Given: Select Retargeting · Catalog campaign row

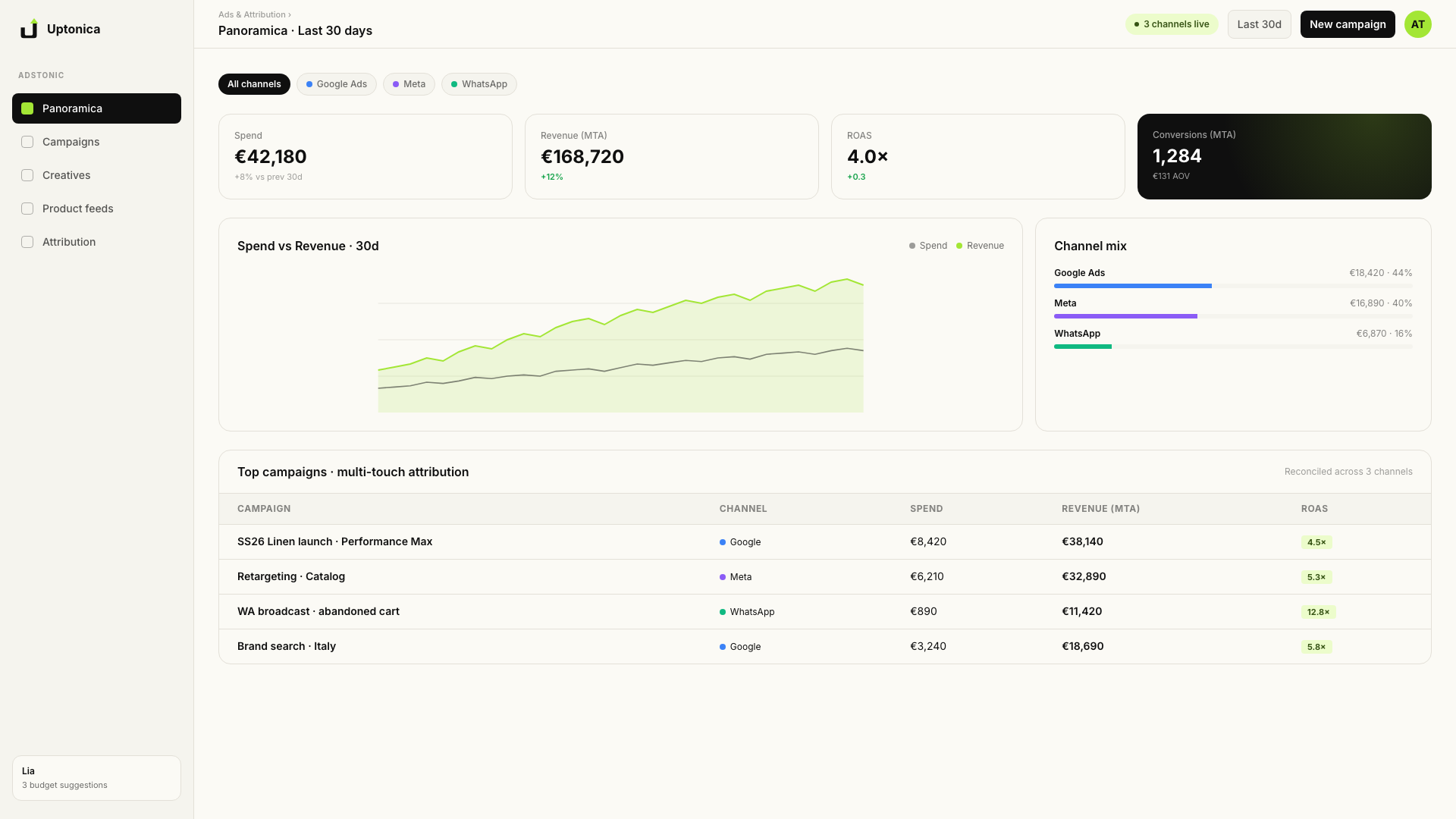Looking at the screenshot, I should [825, 577].
